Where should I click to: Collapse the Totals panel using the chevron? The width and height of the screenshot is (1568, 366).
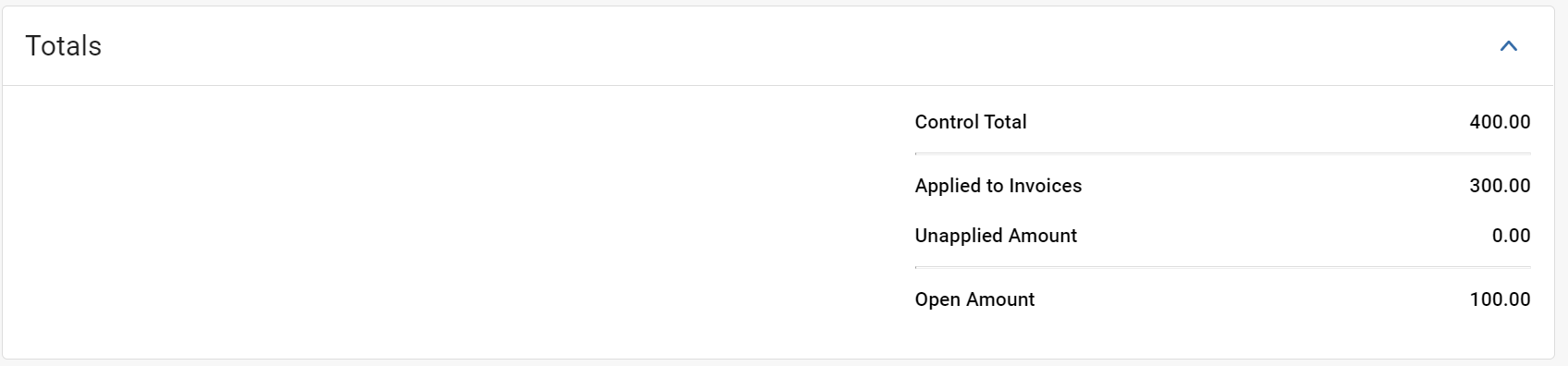[1508, 46]
